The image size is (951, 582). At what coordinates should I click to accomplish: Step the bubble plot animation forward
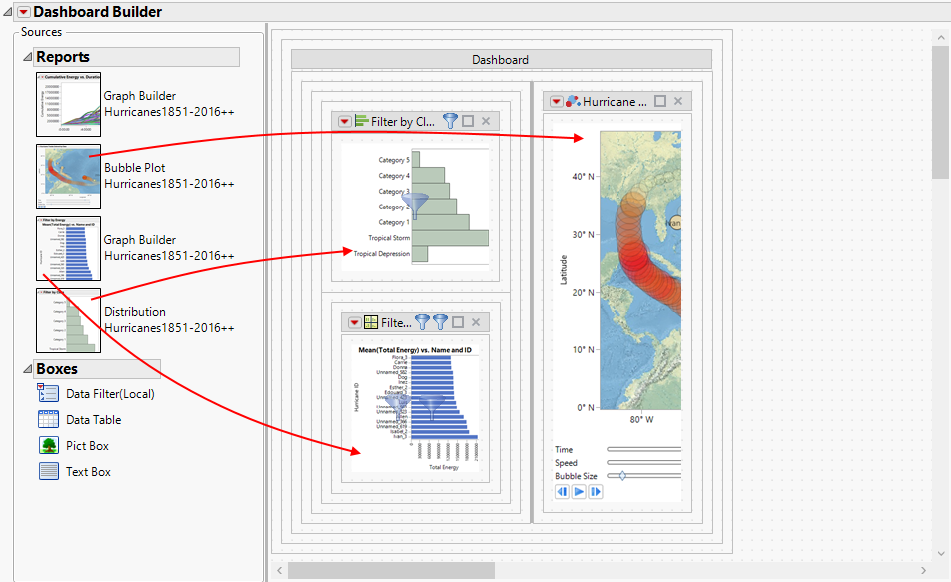pos(596,492)
